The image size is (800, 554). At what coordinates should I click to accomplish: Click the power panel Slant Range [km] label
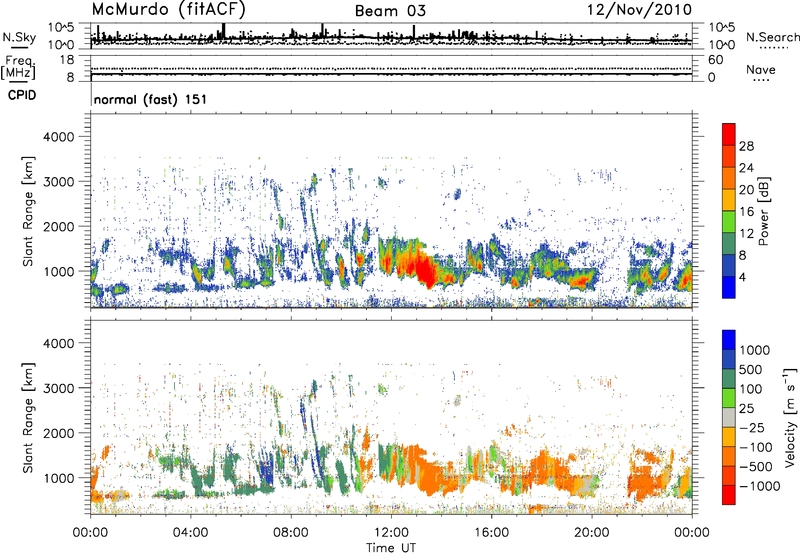[x=28, y=211]
